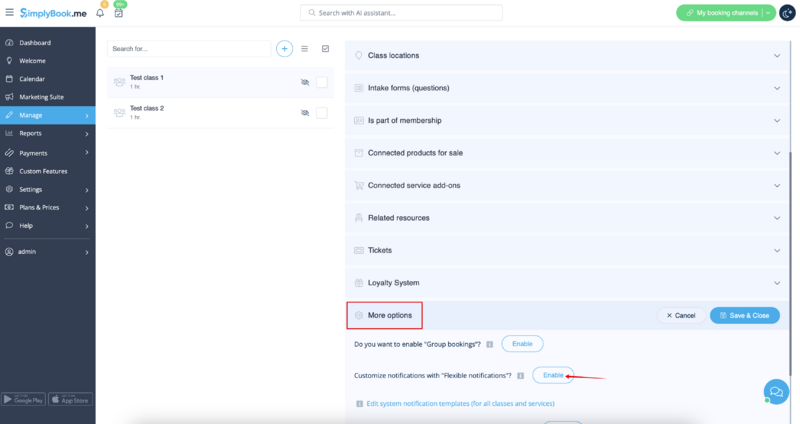Screen dimensions: 800x424
Task: Expand the Tickets section chevron
Action: [x=777, y=251]
